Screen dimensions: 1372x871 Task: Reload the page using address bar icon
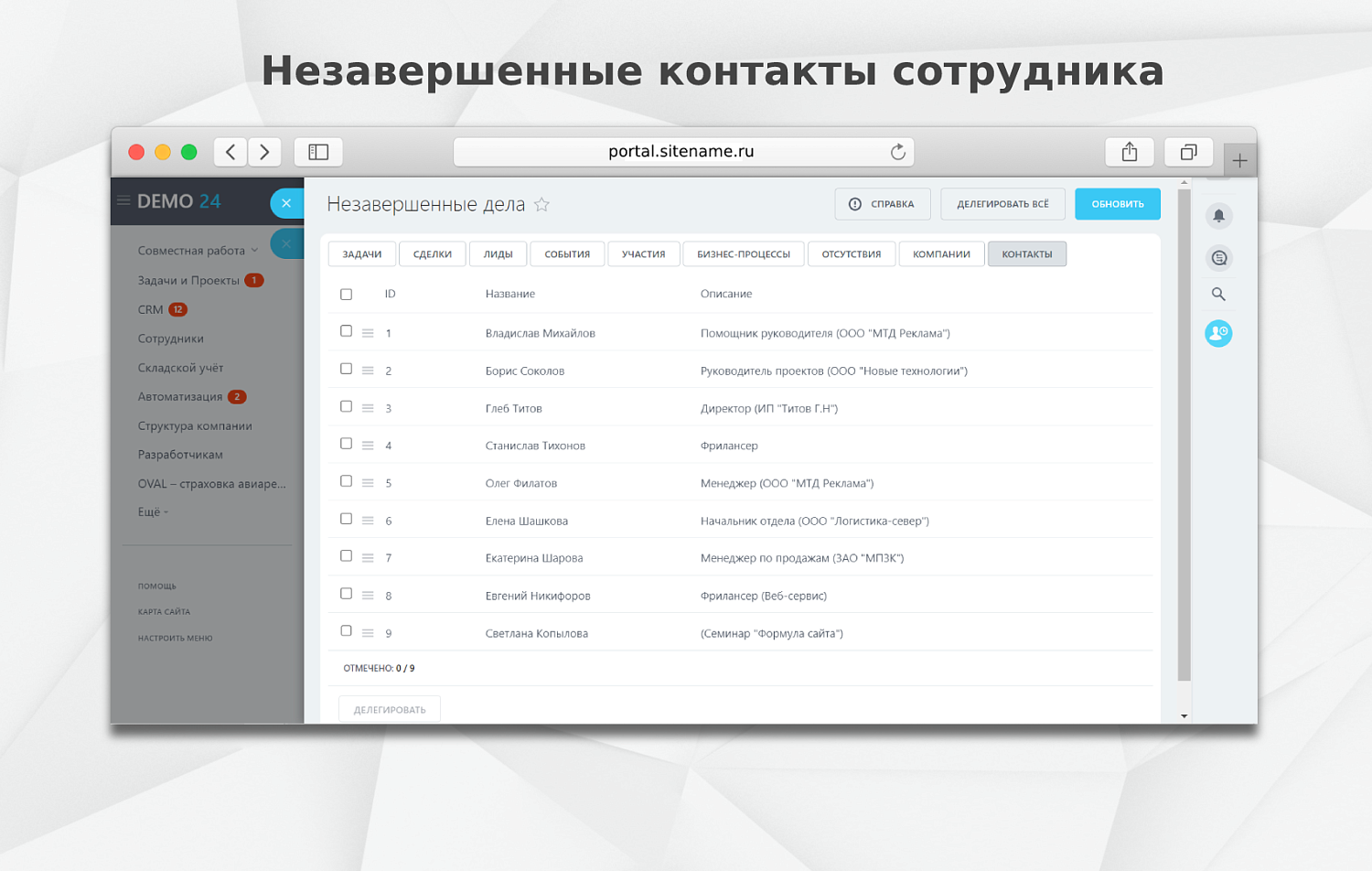point(897,152)
